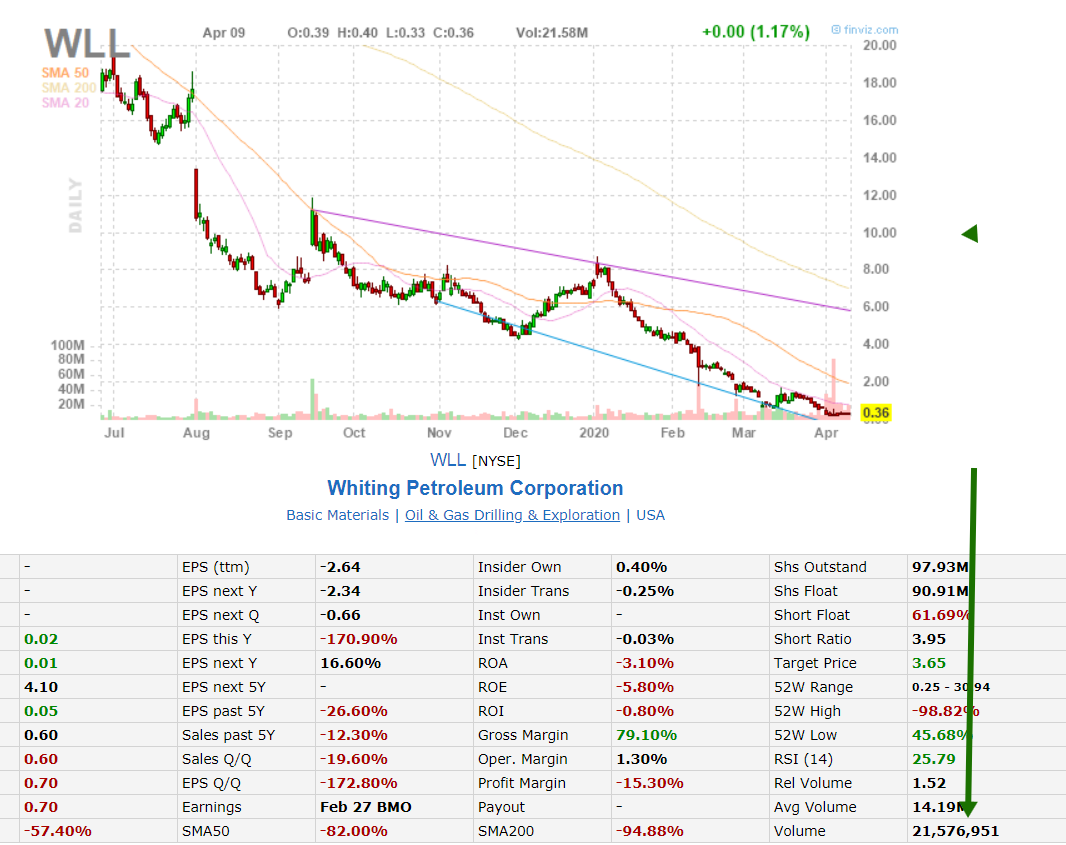The width and height of the screenshot is (1066, 845).
Task: Click the Inst Trans label
Action: pos(513,639)
